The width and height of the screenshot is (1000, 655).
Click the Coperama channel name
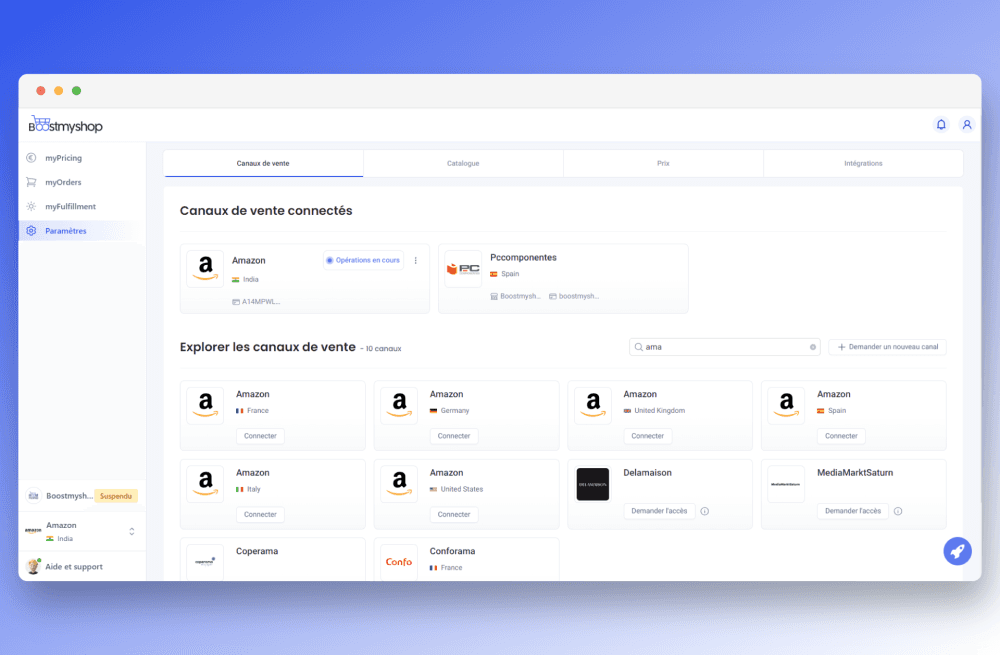pos(257,551)
